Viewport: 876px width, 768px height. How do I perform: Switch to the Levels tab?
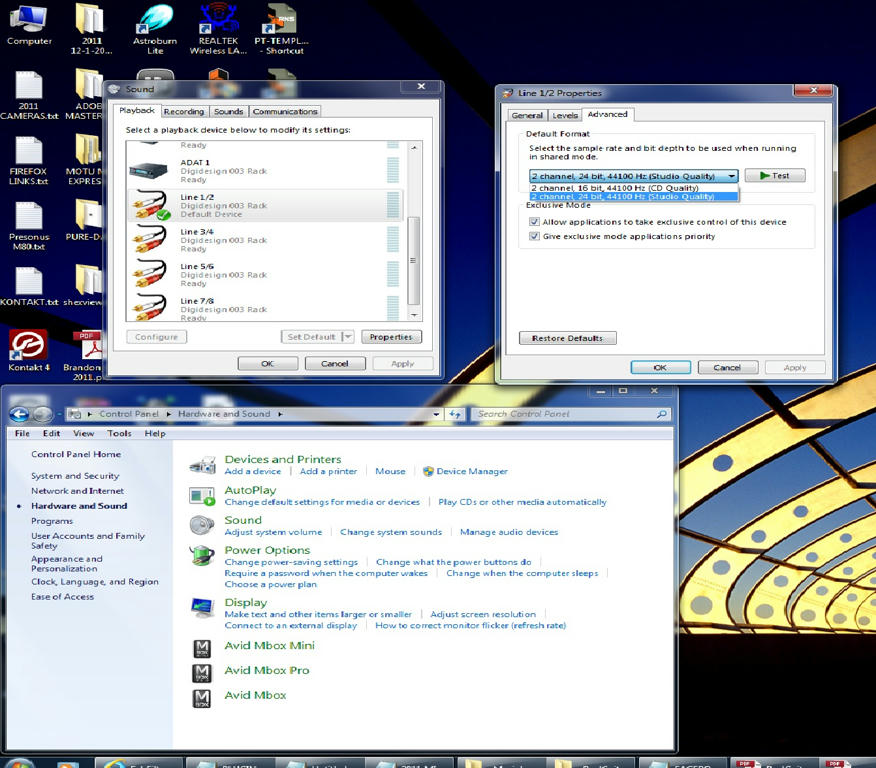coord(565,115)
